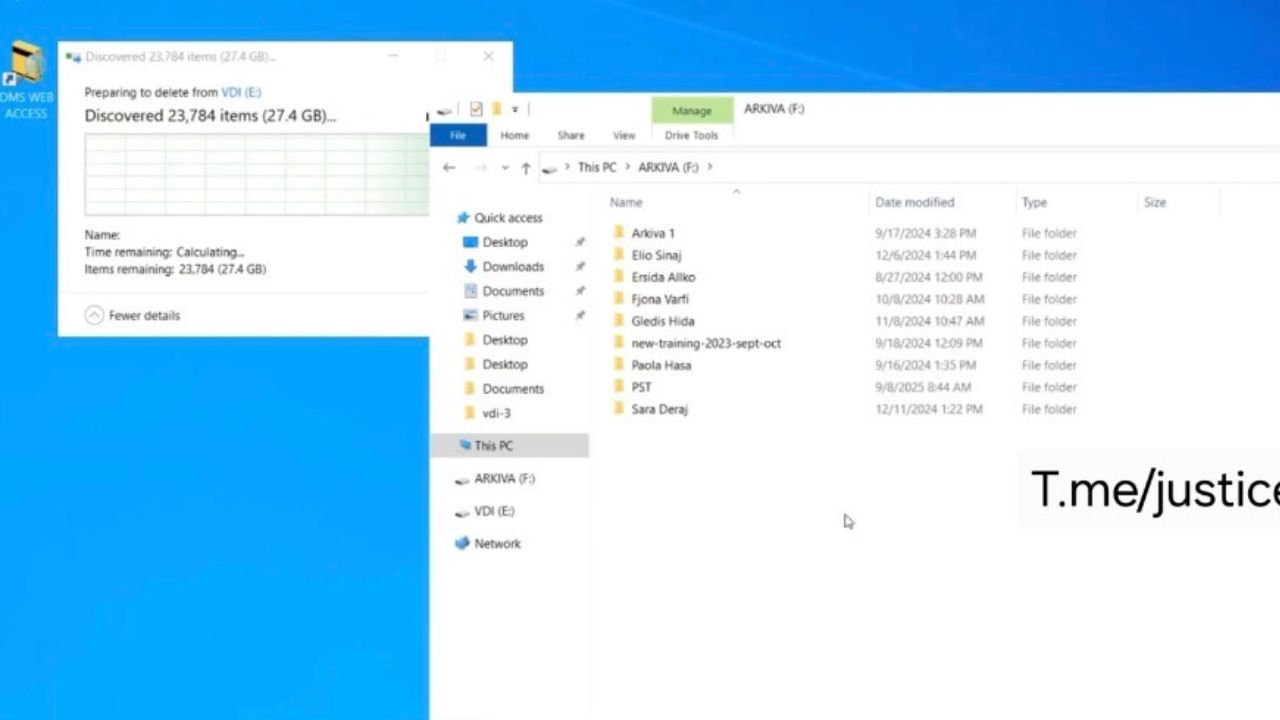Open Downloads in navigation pane
1280x720 pixels.
pos(513,267)
